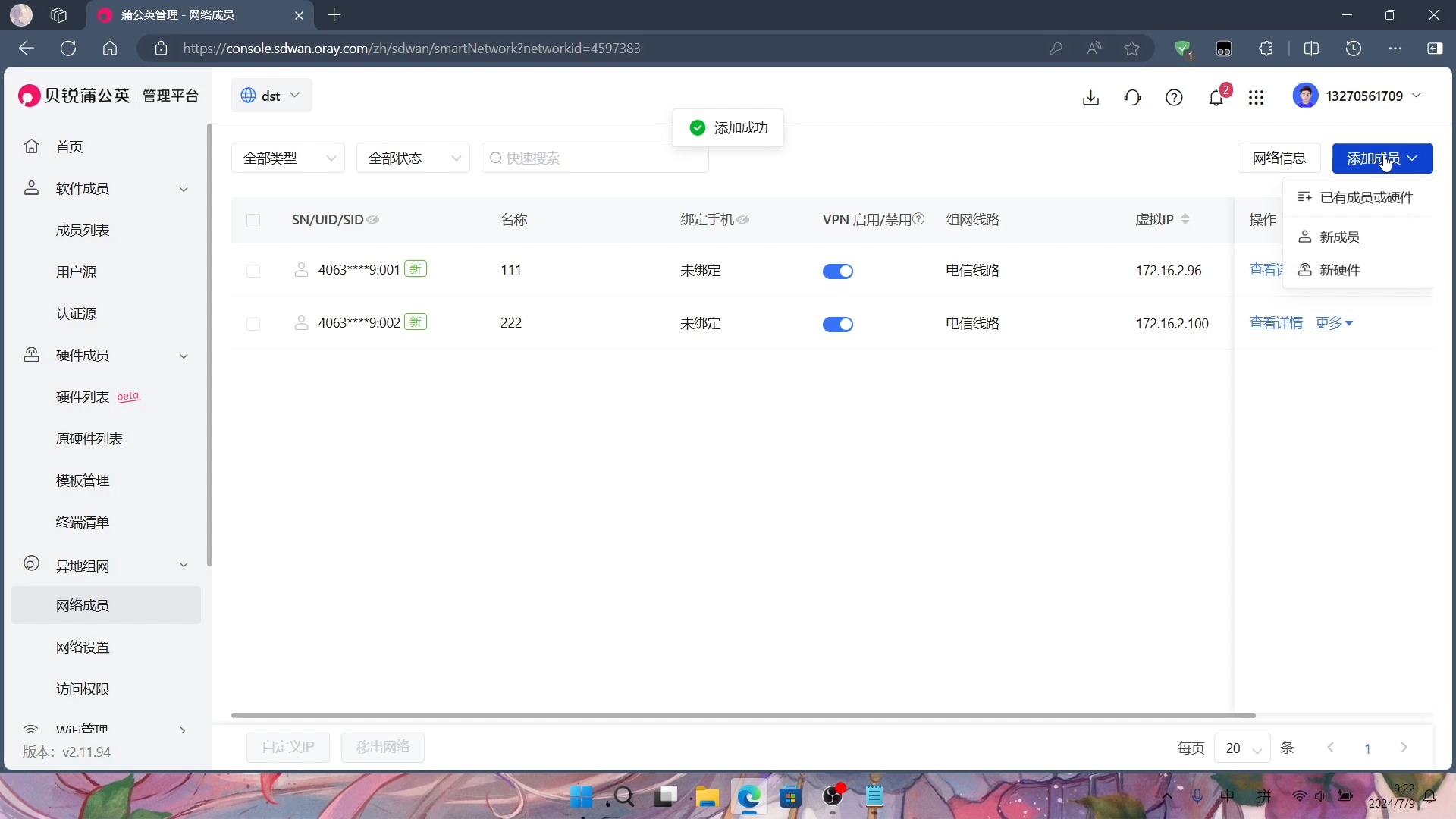1456x819 pixels.
Task: Collapse the 硬件成员 sidebar group
Action: coord(183,356)
